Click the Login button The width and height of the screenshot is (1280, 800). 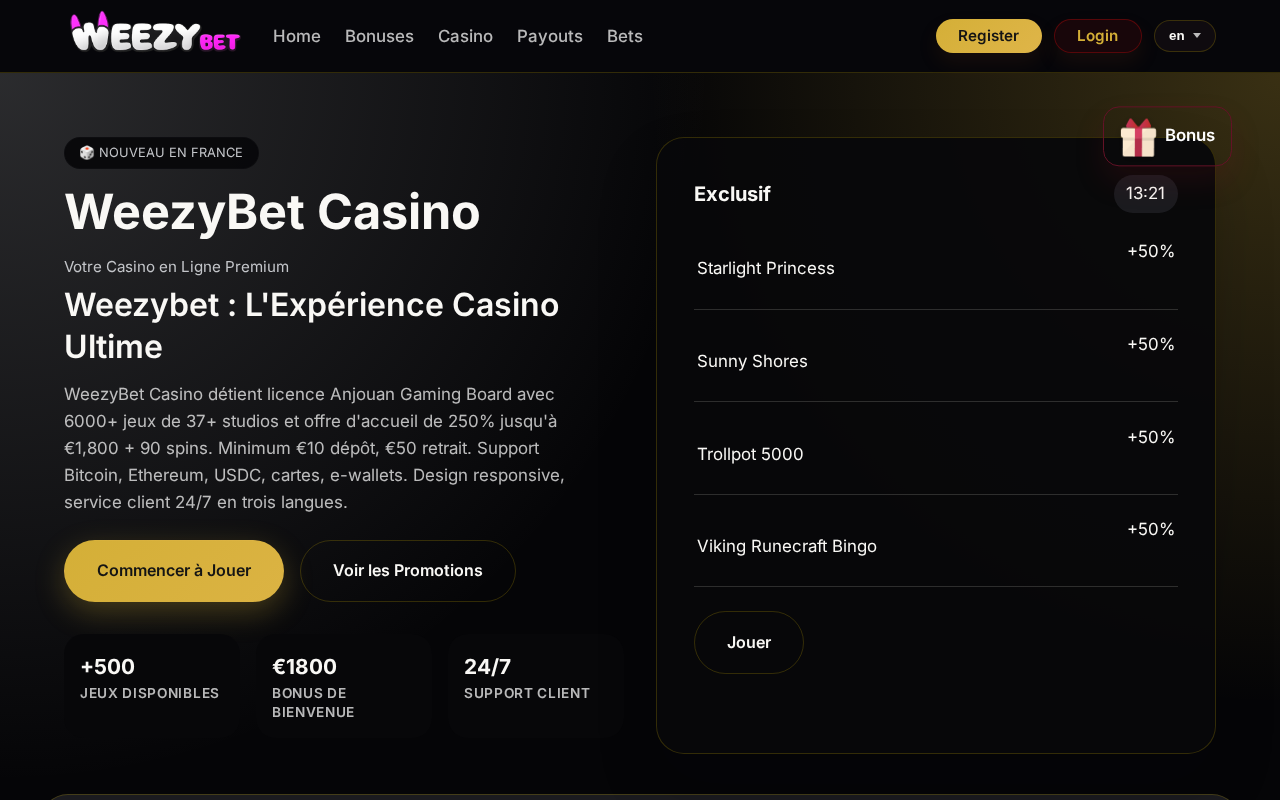point(1098,36)
